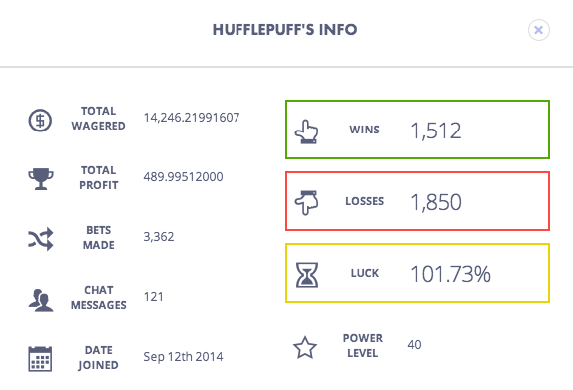Click the luck percentage 101.73%
Screen dimensions: 573x390
[x=450, y=274]
